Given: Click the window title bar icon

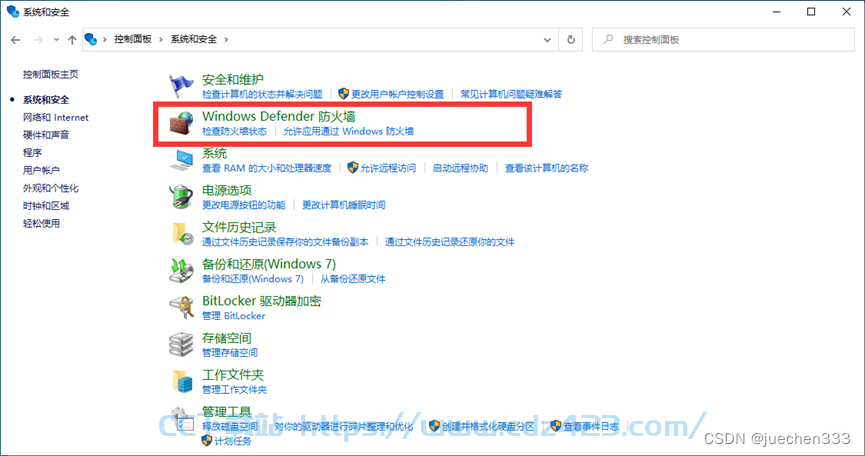Looking at the screenshot, I should tap(13, 12).
